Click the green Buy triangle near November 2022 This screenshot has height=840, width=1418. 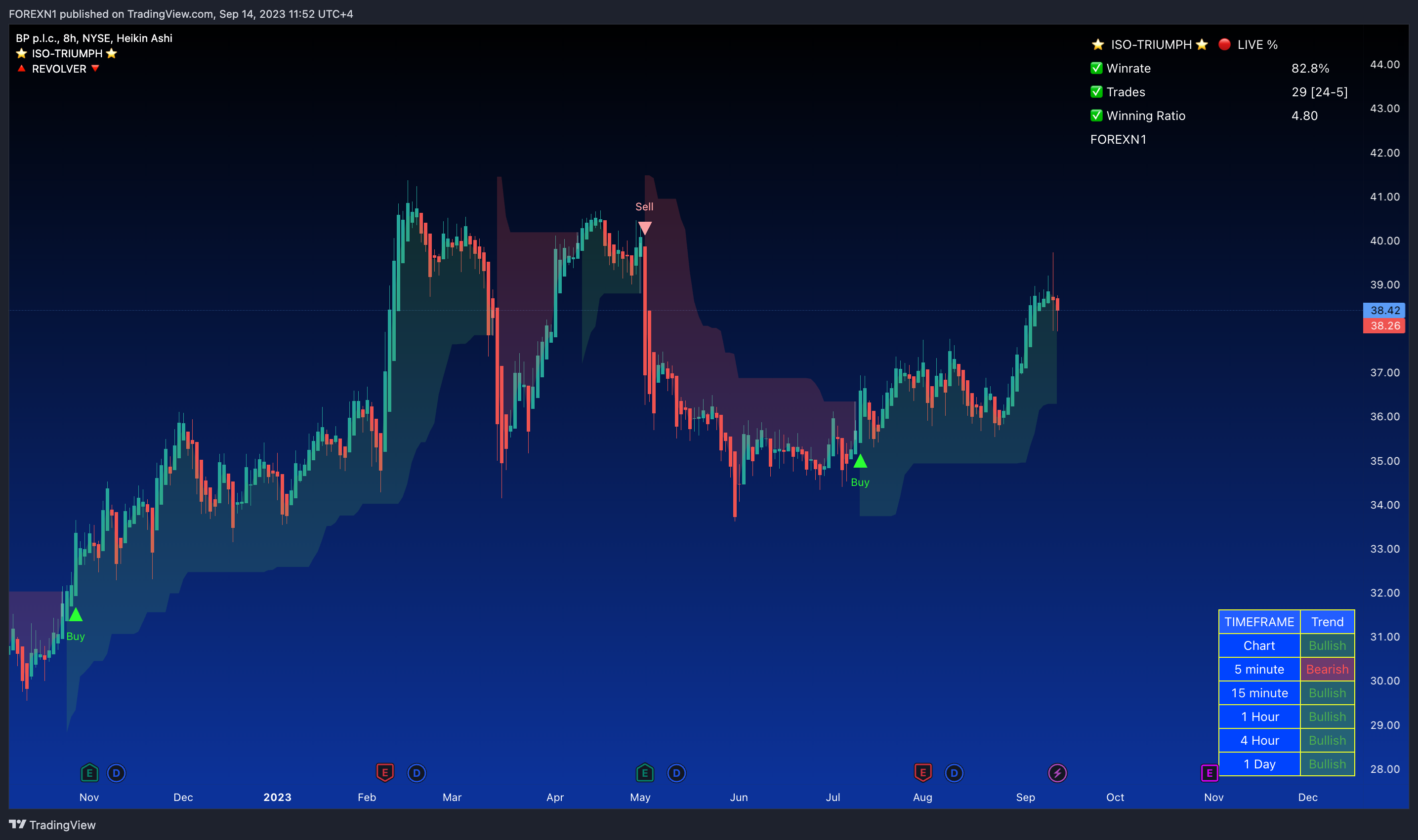[75, 614]
